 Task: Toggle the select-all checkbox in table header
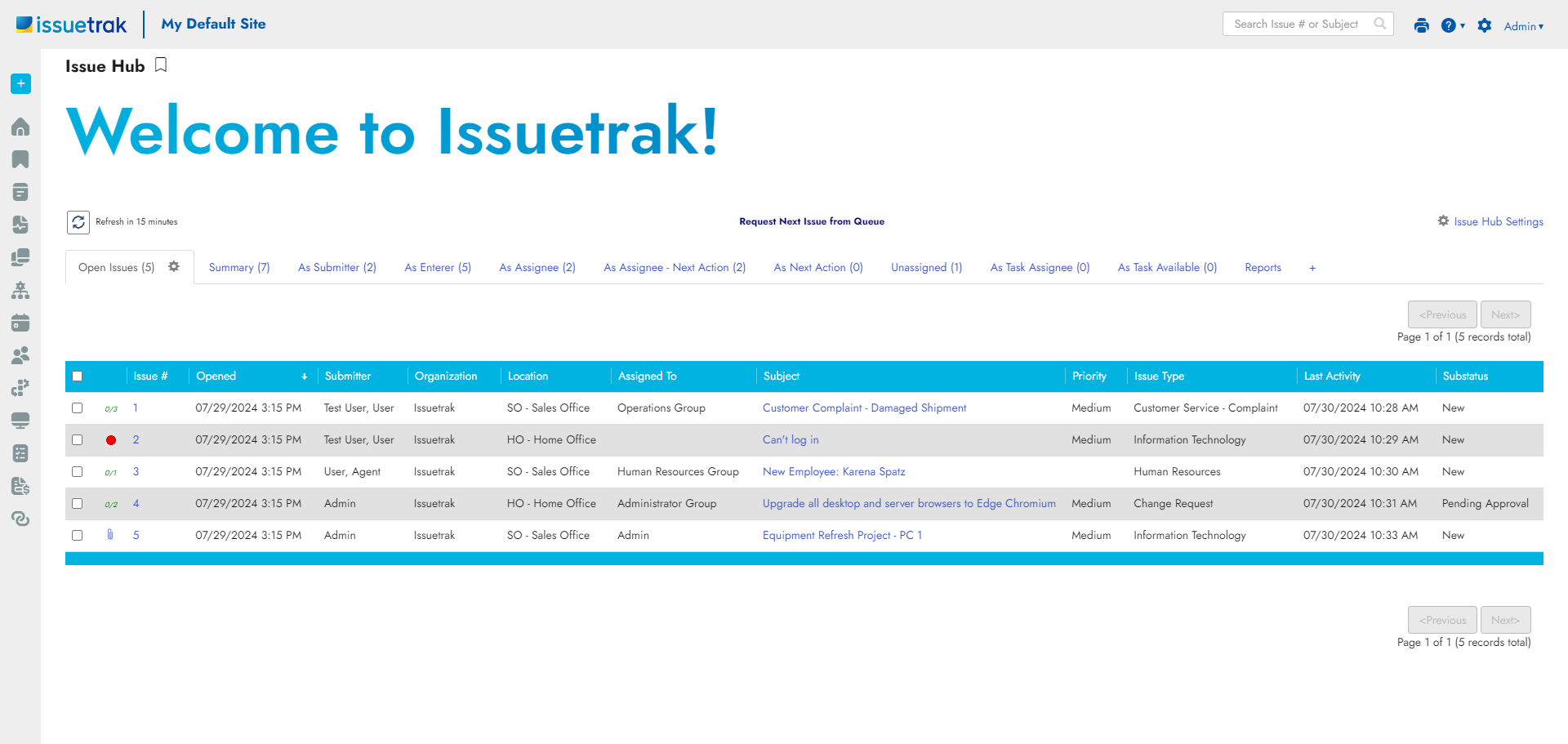[78, 376]
